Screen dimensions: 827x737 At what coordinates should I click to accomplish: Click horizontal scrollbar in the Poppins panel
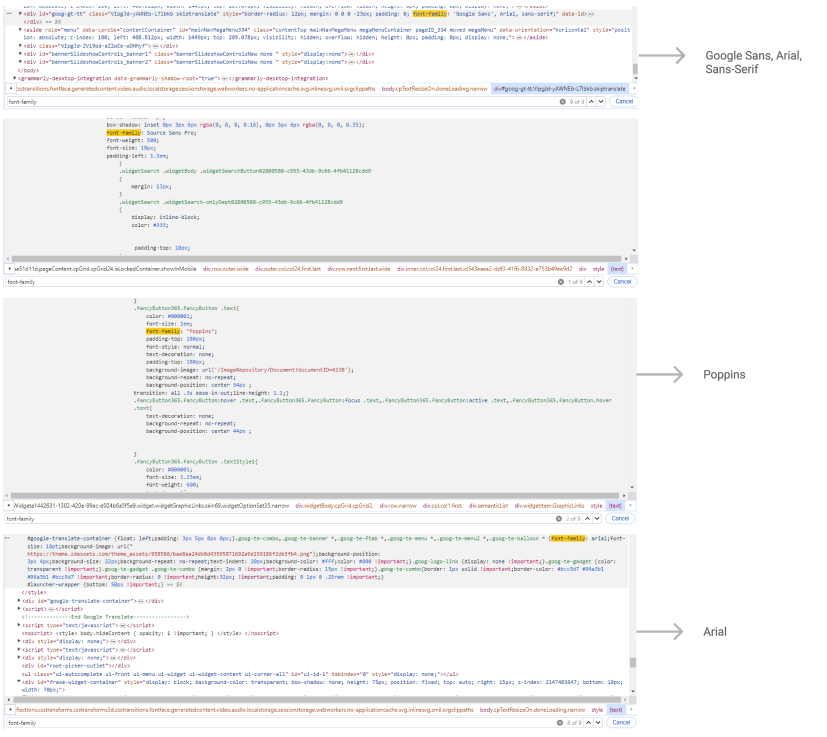click(314, 495)
